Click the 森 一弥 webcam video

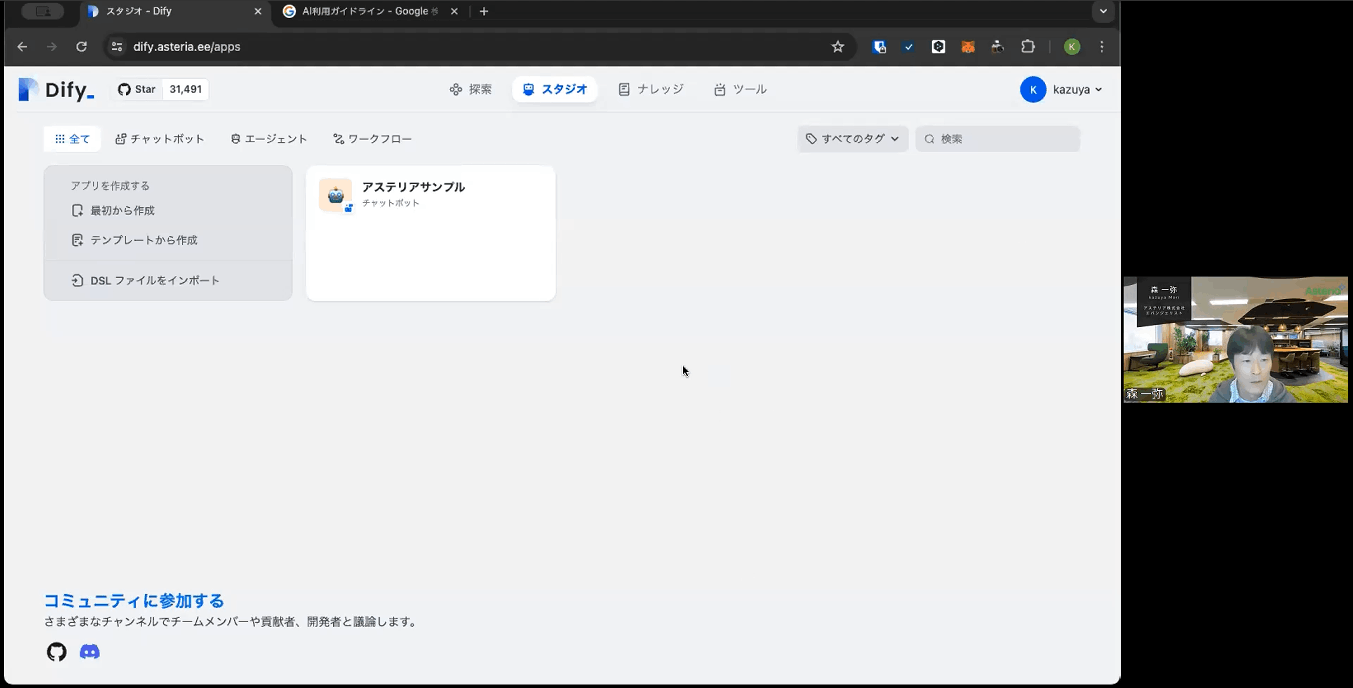point(1236,340)
